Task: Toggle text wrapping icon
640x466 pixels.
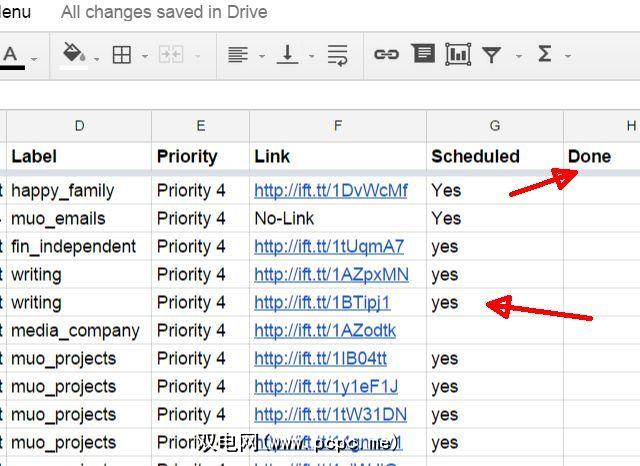Action: (338, 55)
